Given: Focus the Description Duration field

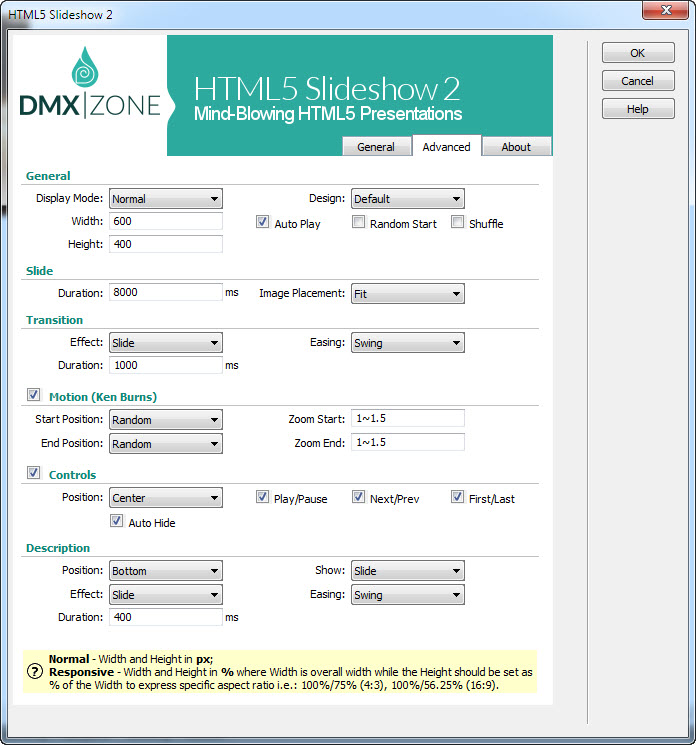Looking at the screenshot, I should pos(166,617).
